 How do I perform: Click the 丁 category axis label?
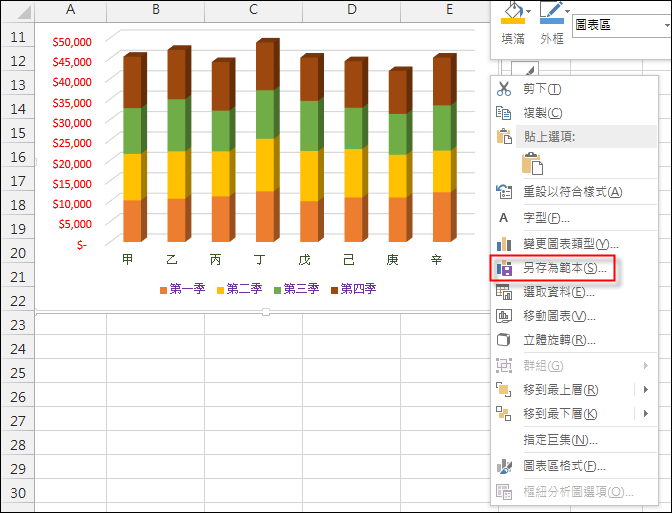point(259,259)
